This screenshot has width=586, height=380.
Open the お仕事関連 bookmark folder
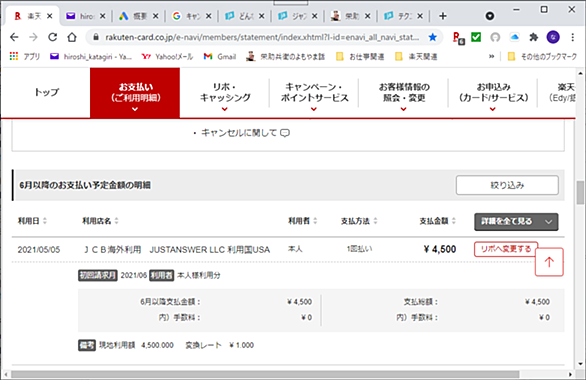[360, 56]
